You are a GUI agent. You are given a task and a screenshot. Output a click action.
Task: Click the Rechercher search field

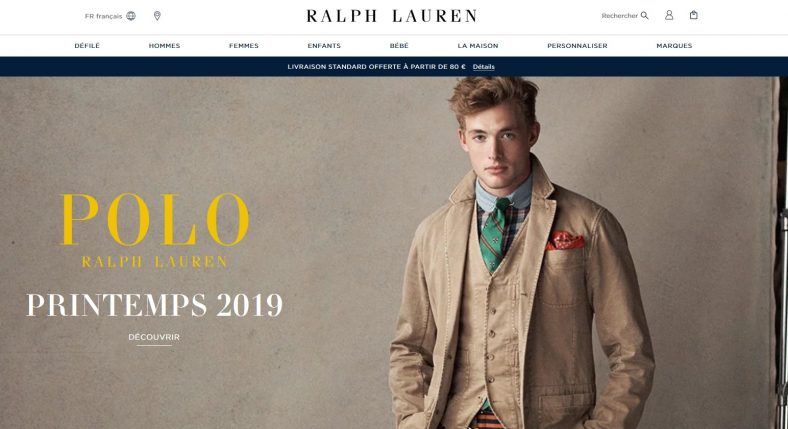point(625,16)
